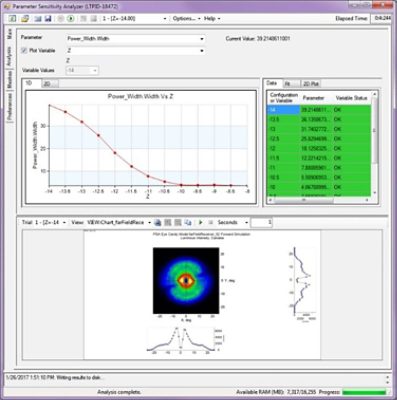Select the -11 row in data table
This screenshot has height=400, width=397.
(319, 168)
